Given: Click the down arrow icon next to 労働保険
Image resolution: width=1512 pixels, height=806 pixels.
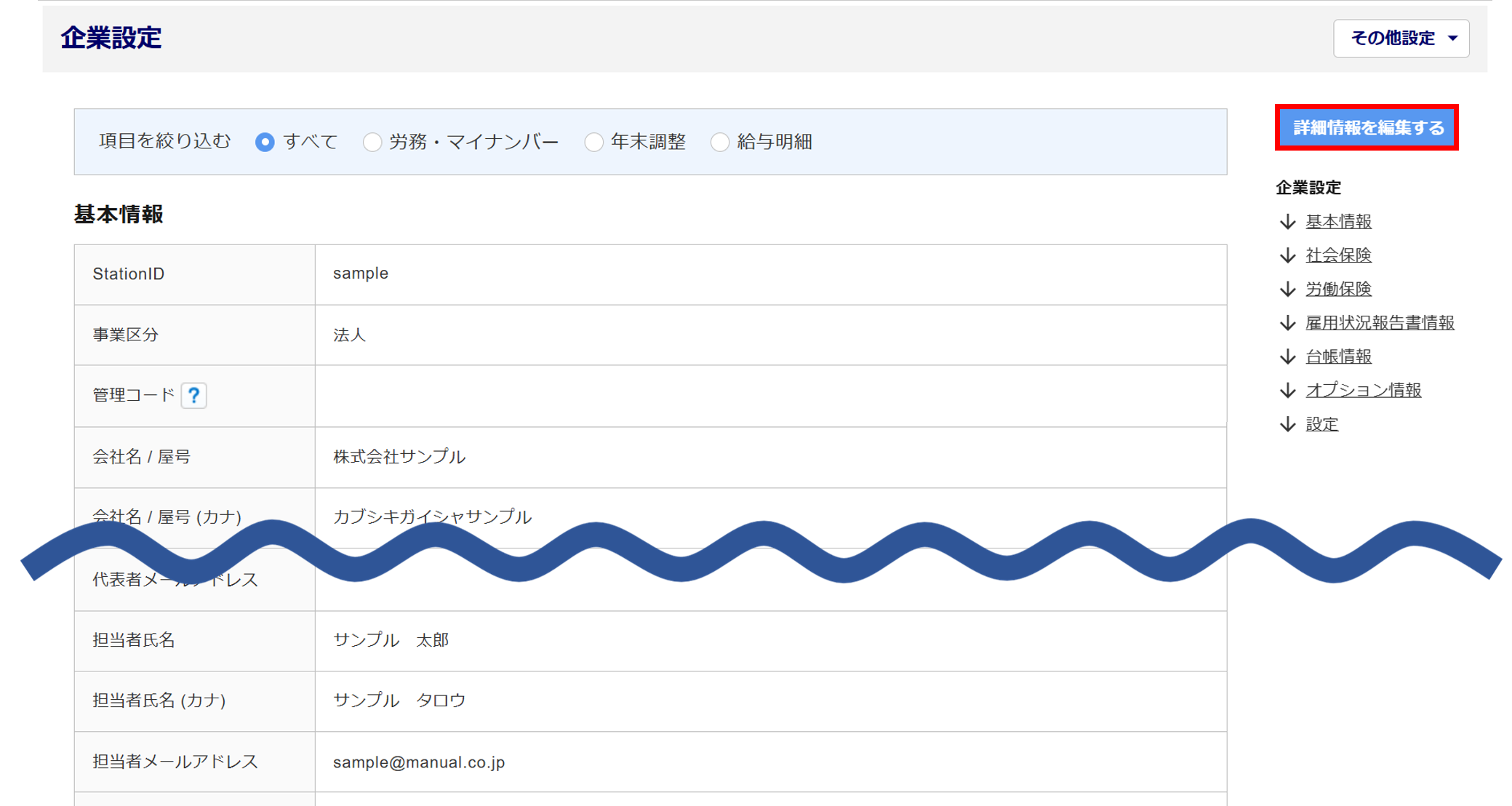Looking at the screenshot, I should tap(1287, 289).
